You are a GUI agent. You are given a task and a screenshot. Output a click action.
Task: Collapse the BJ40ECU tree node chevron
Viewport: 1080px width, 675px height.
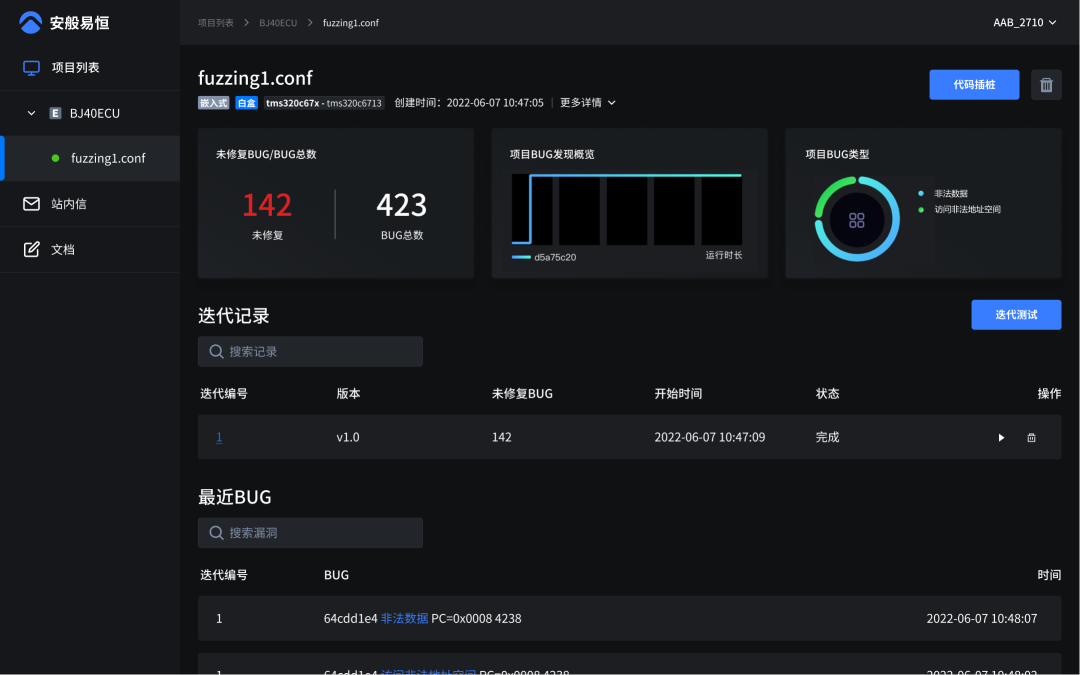click(x=31, y=114)
